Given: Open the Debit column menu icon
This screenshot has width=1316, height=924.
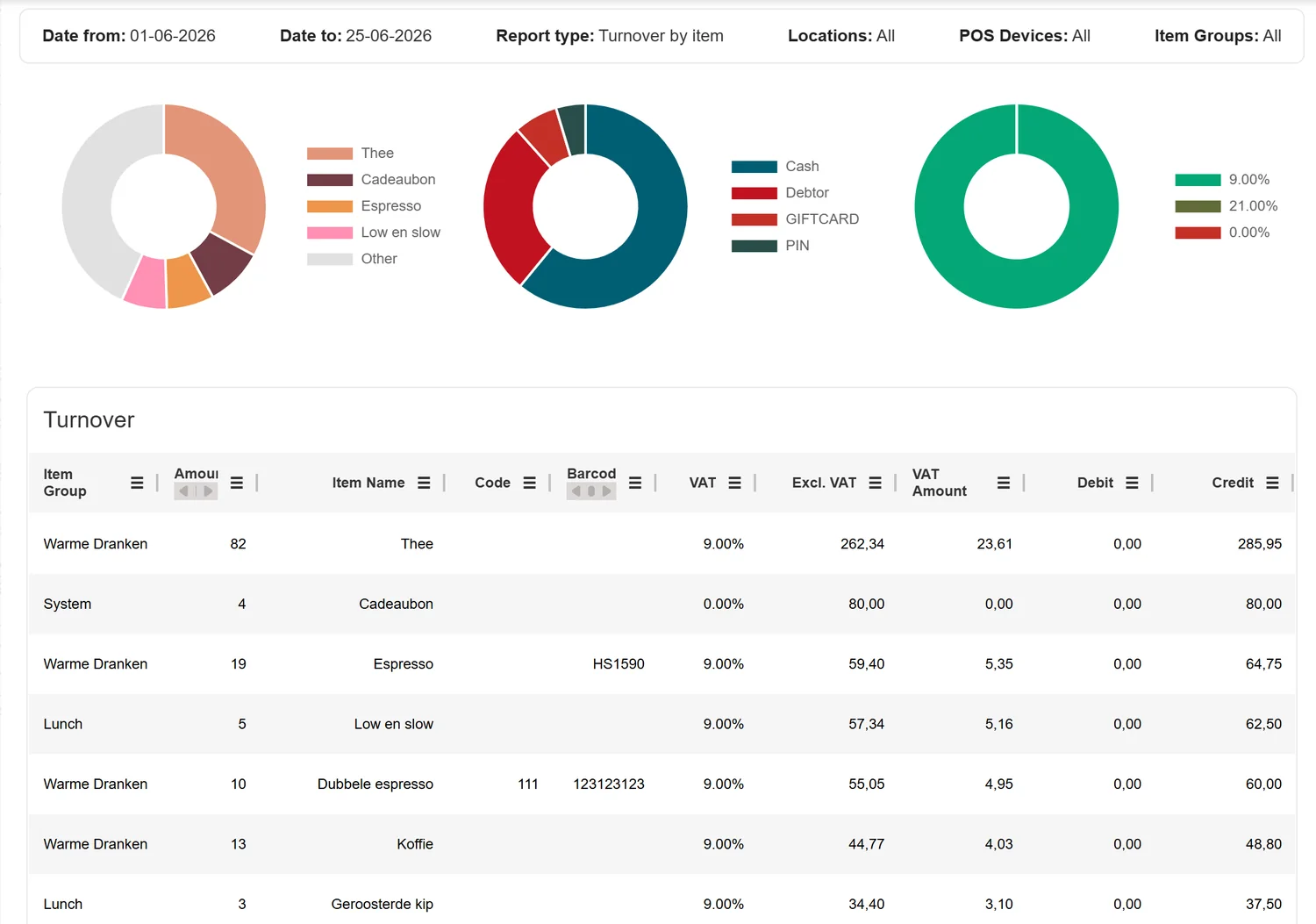Looking at the screenshot, I should click(x=1132, y=483).
